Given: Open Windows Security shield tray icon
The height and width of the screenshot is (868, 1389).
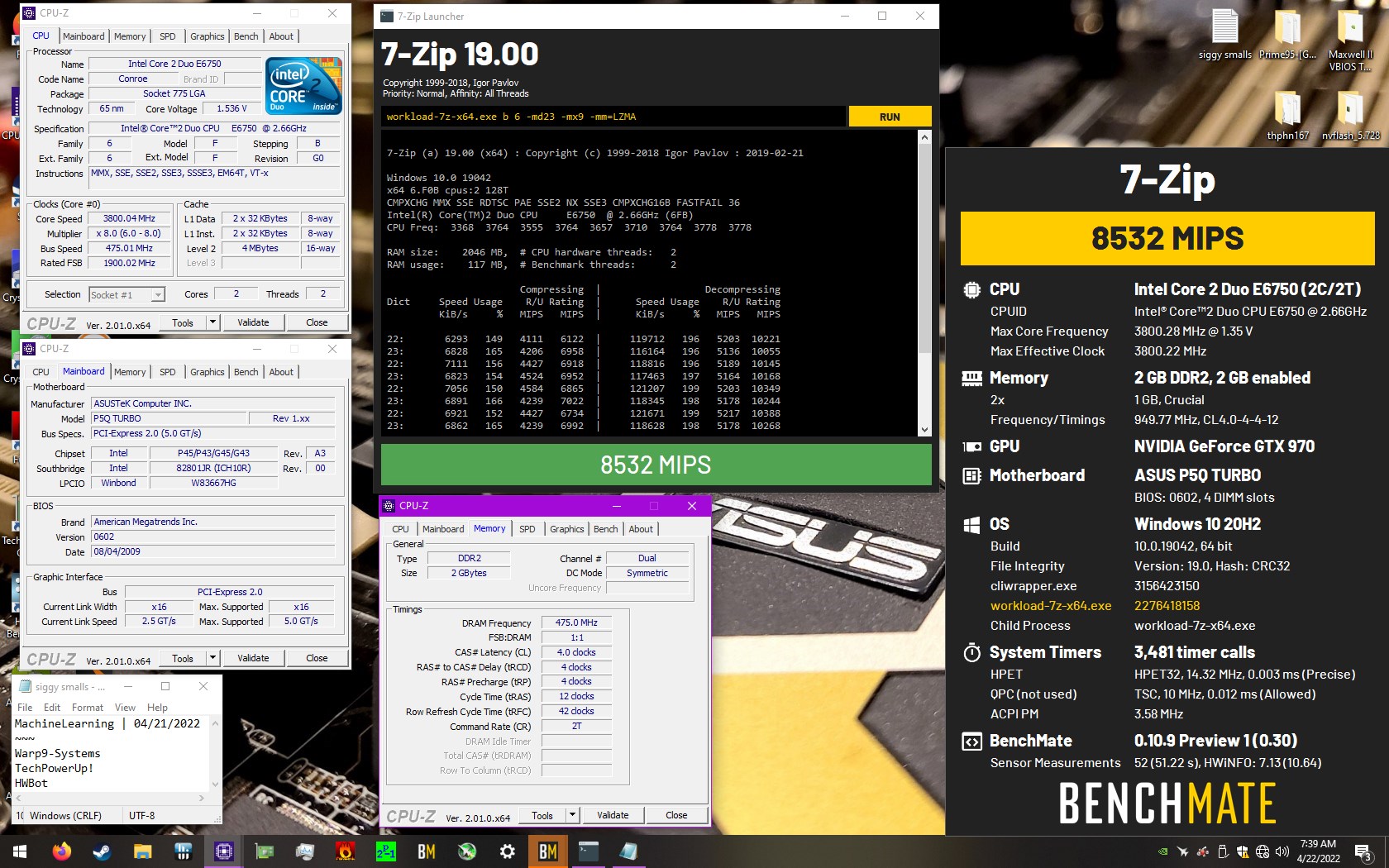Looking at the screenshot, I should click(x=1243, y=851).
